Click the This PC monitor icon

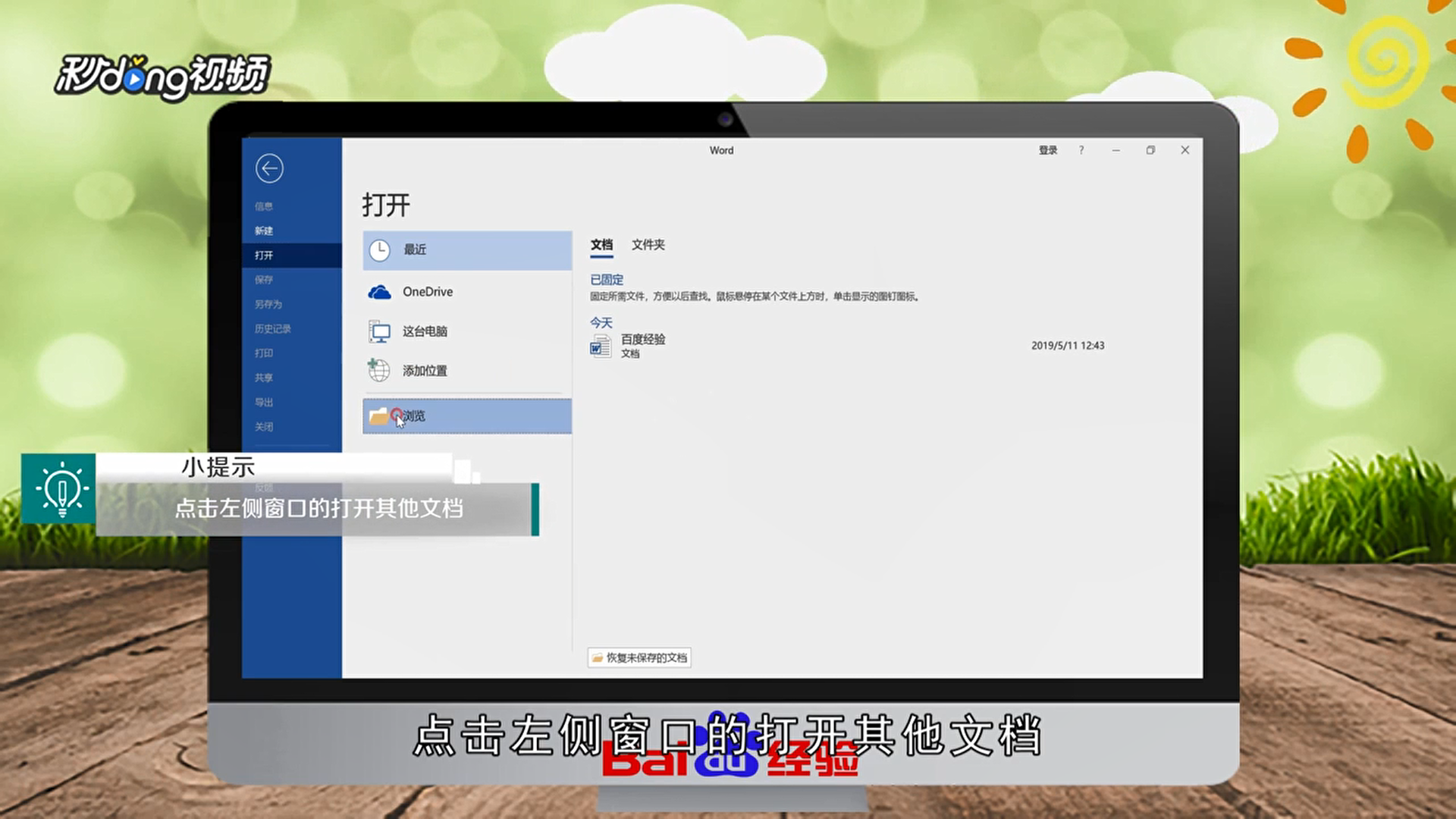[x=379, y=331]
